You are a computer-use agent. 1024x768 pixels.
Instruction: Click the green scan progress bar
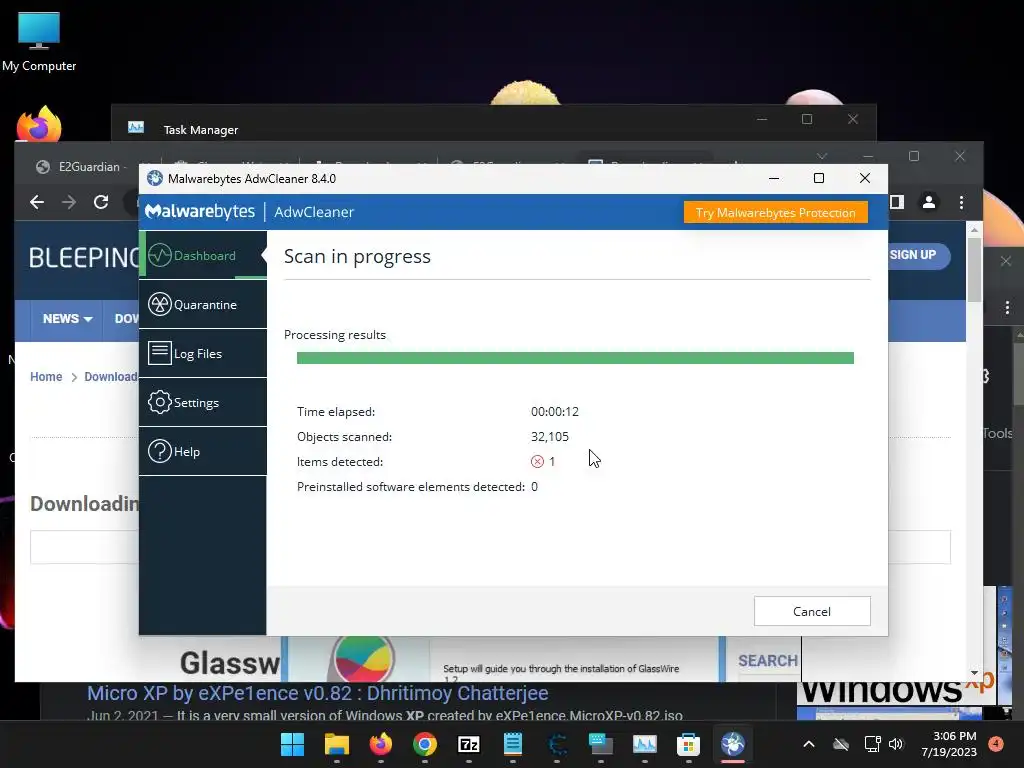(575, 358)
